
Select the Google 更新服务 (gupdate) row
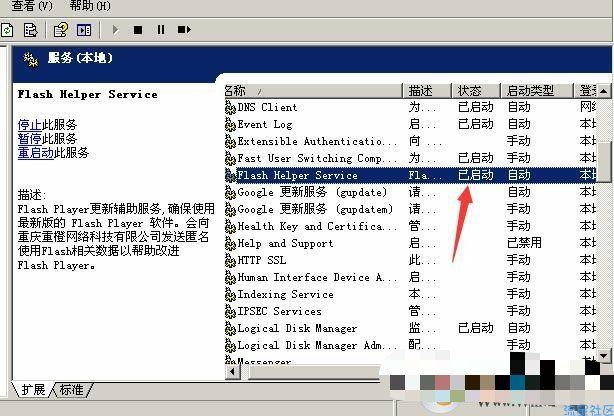pos(410,192)
